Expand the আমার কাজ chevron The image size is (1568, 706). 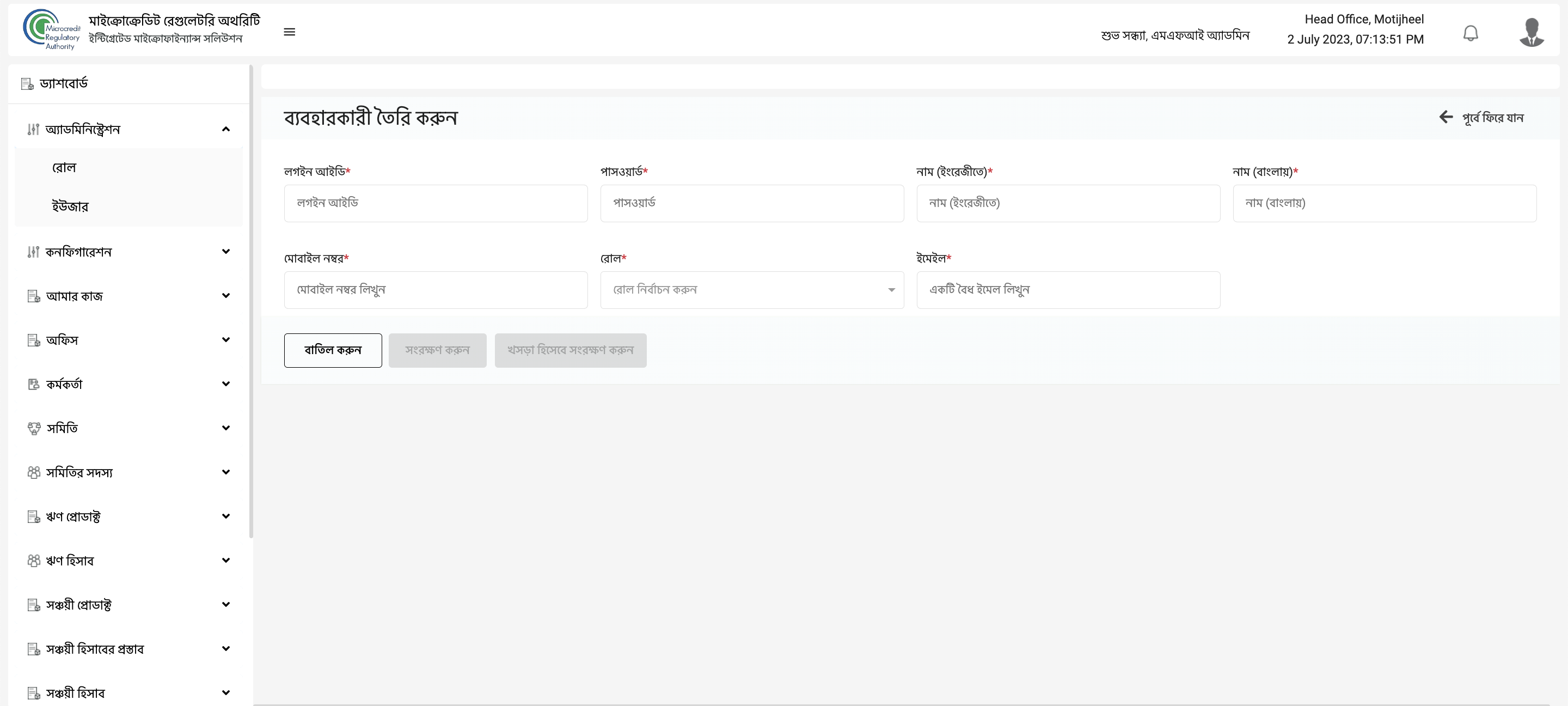tap(226, 295)
